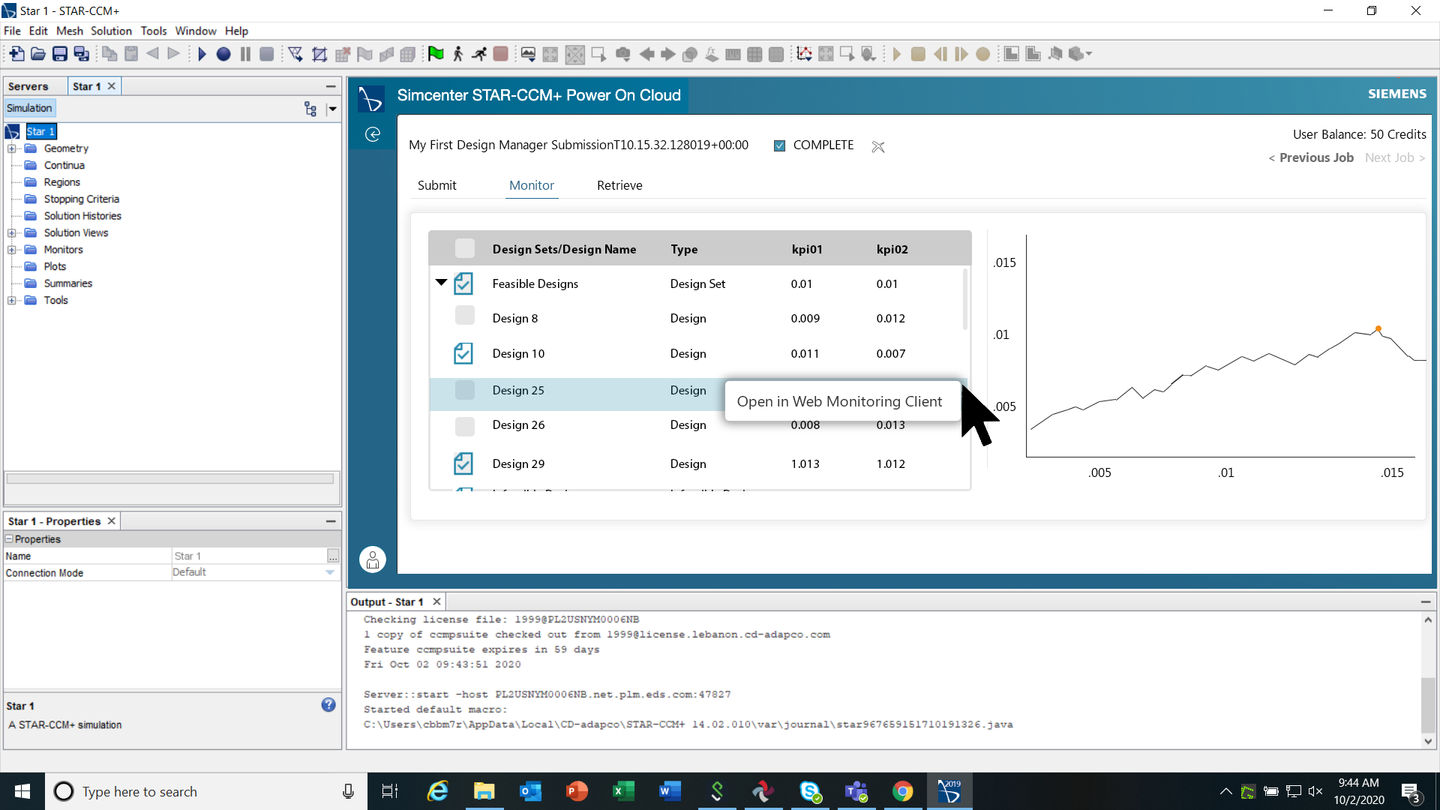Uncheck the Feasible Designs checkbox
The image size is (1440, 810).
point(463,284)
